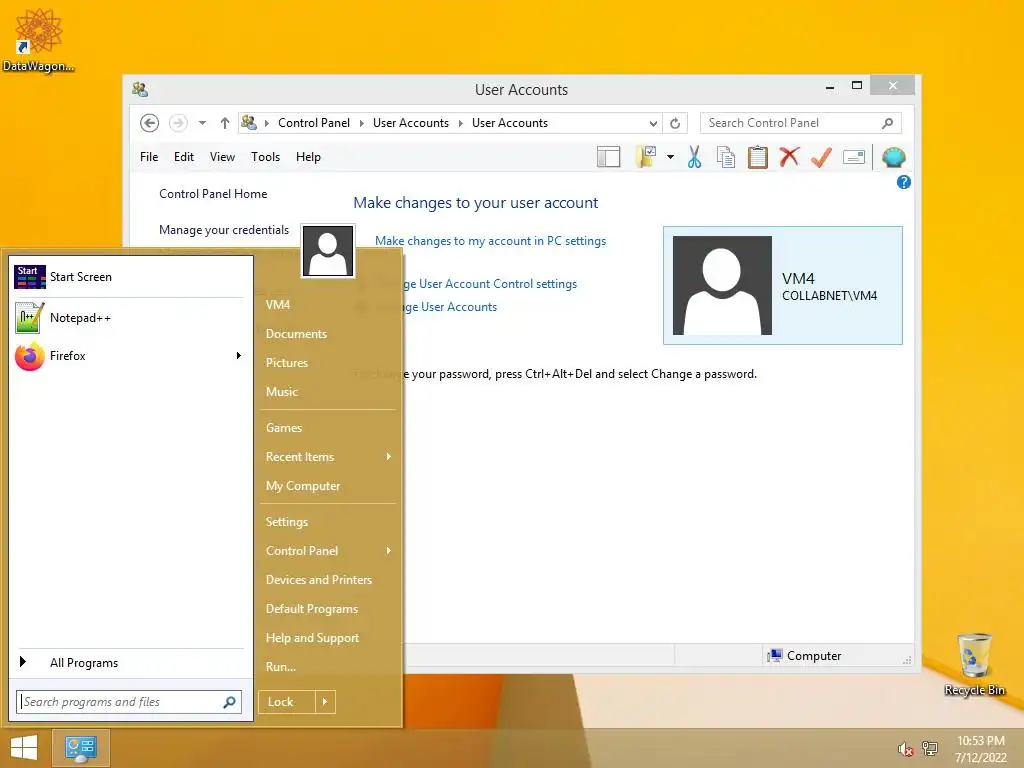
Task: Open the recent locations dropdown arrow
Action: click(x=202, y=123)
